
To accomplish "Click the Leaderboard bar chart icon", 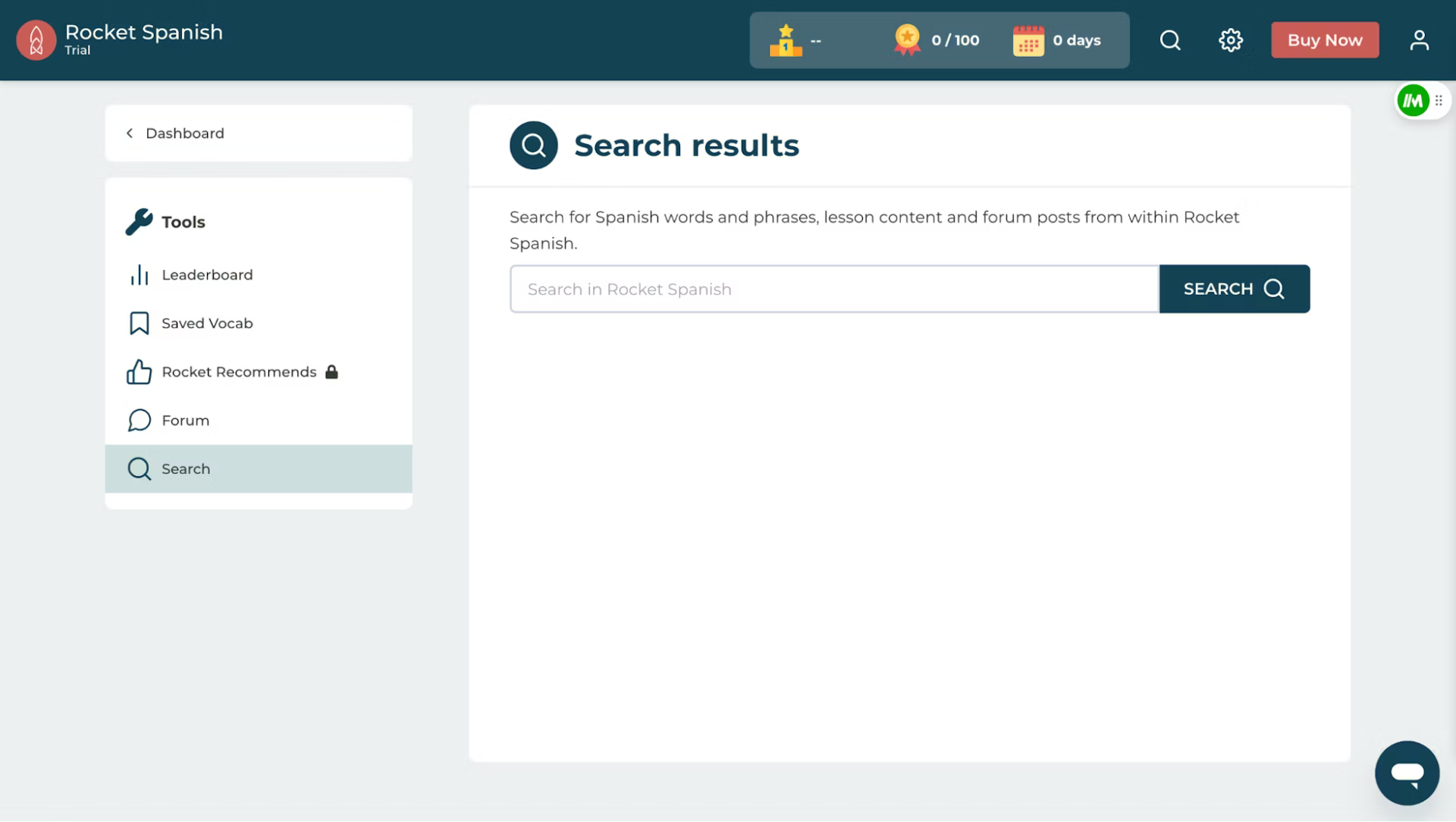I will [x=139, y=275].
